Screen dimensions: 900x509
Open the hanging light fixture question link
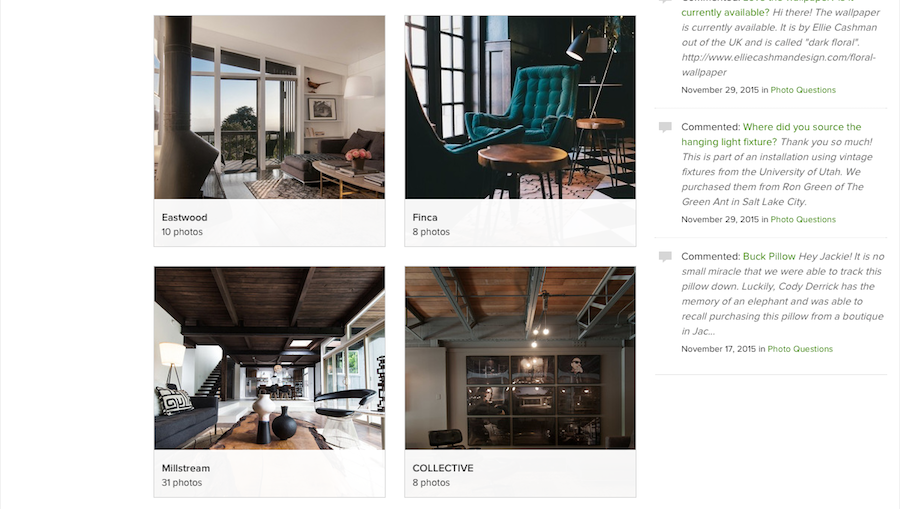click(x=771, y=134)
